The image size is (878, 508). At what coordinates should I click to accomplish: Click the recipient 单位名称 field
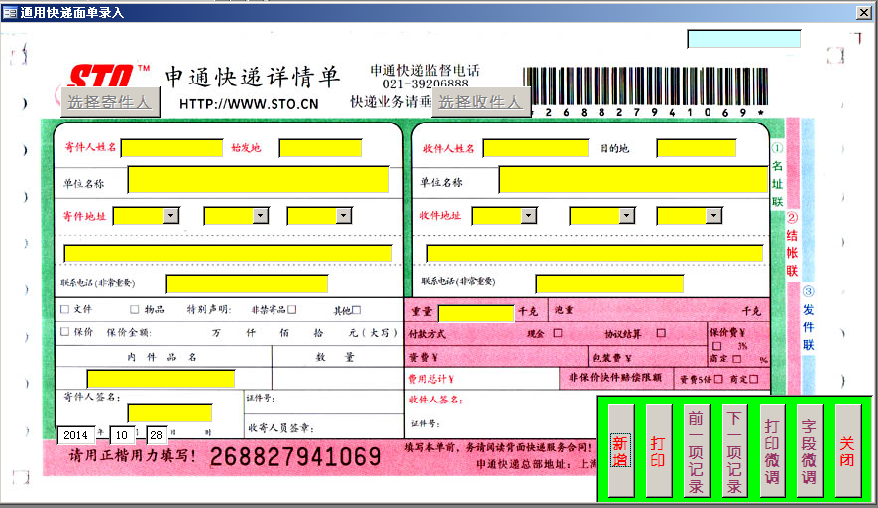[633, 180]
